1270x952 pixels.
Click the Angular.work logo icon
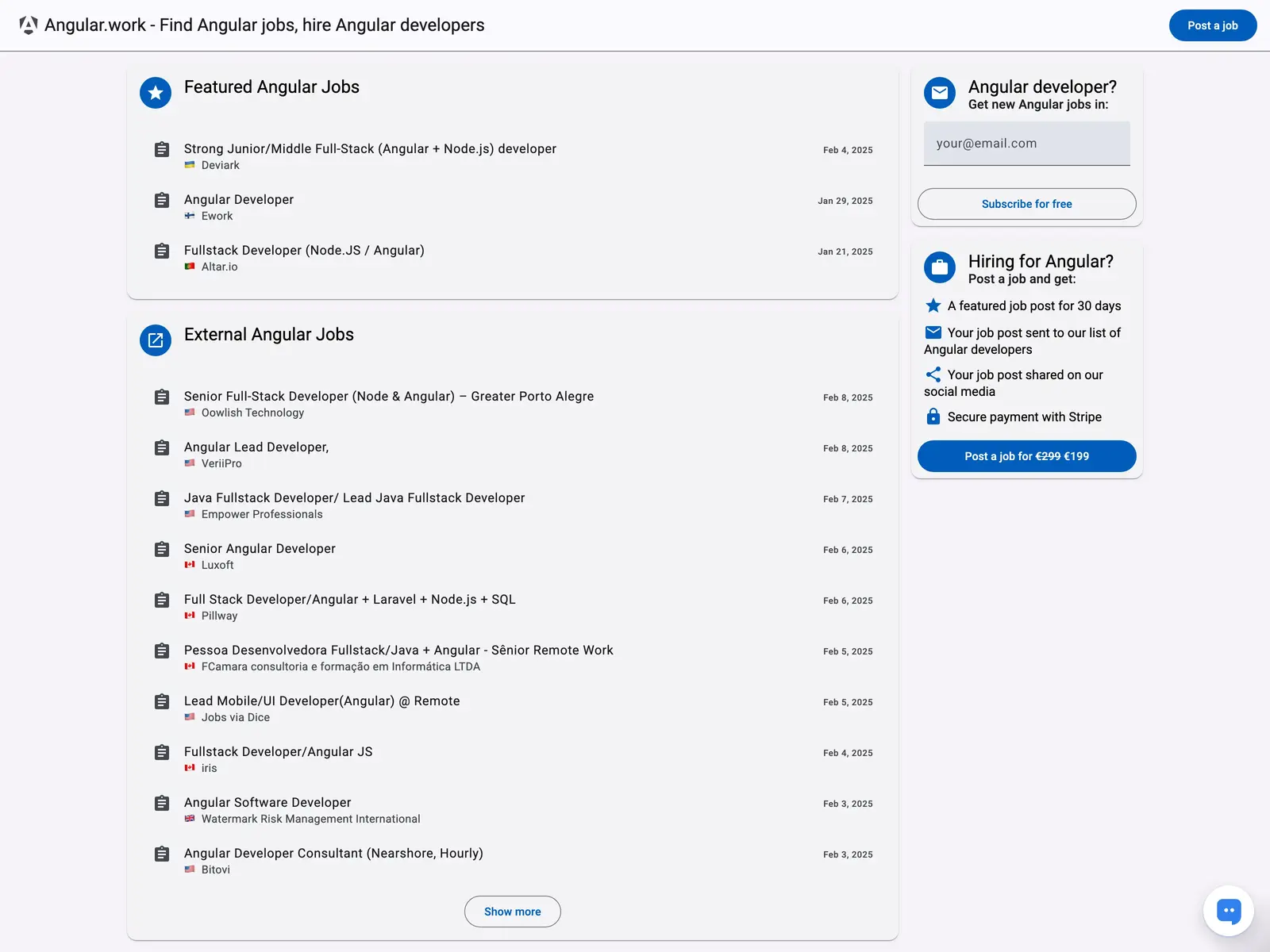tap(29, 25)
